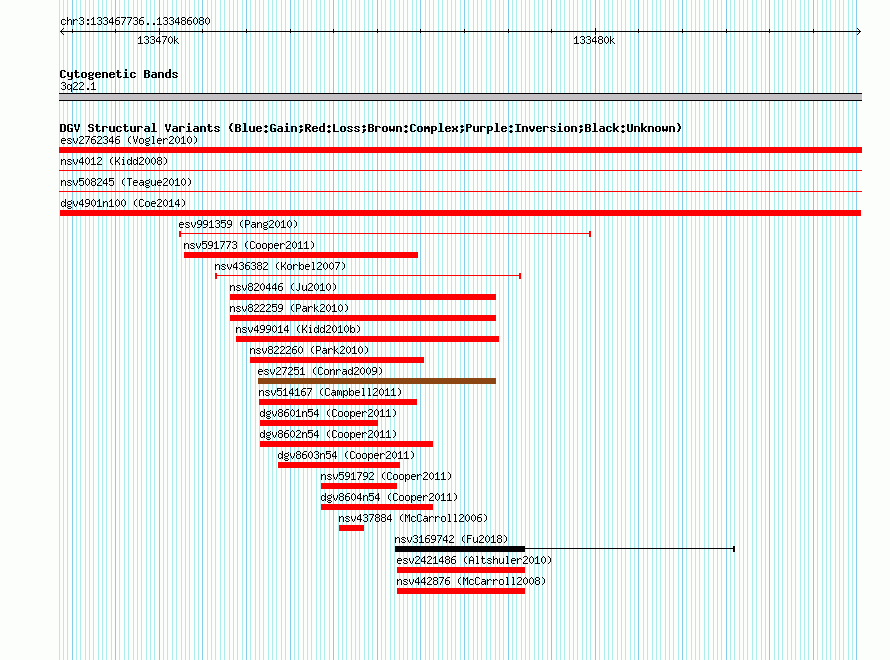Select esv2421486 (Altshuler2010) label
This screenshot has height=660, width=890.
pos(474,560)
